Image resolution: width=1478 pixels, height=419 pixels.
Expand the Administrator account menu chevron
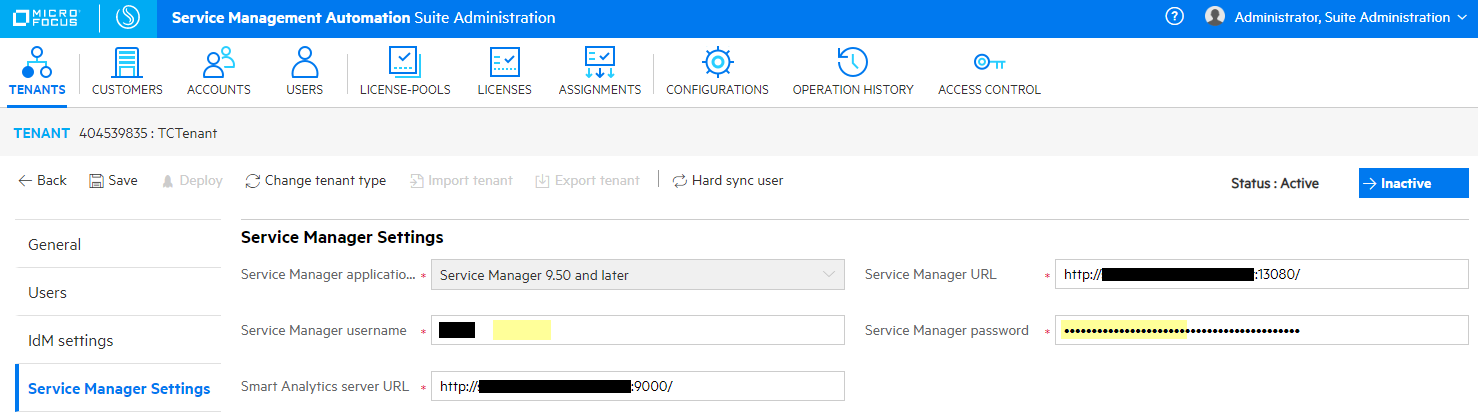click(1464, 18)
